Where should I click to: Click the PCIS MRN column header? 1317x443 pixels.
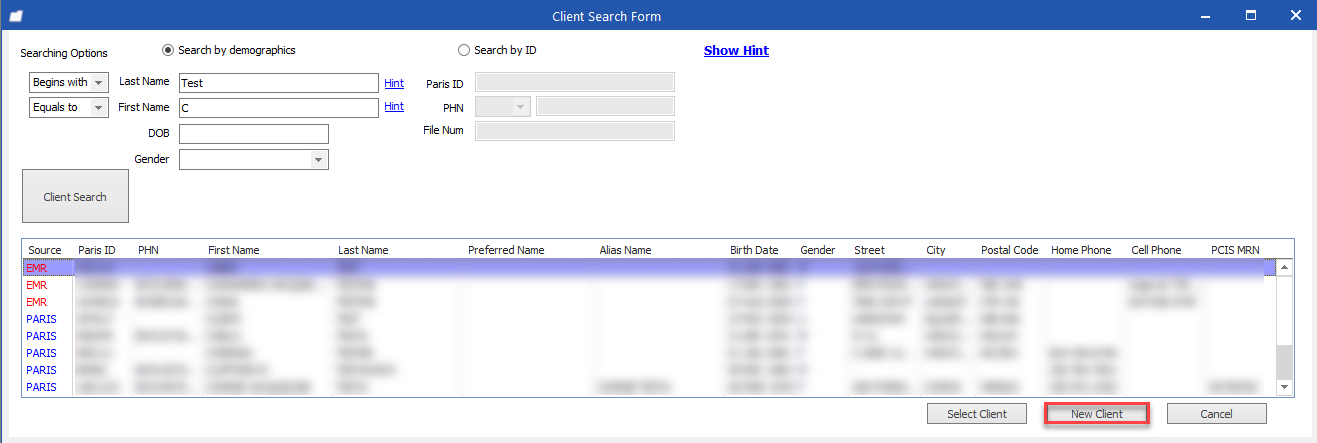click(x=1237, y=250)
